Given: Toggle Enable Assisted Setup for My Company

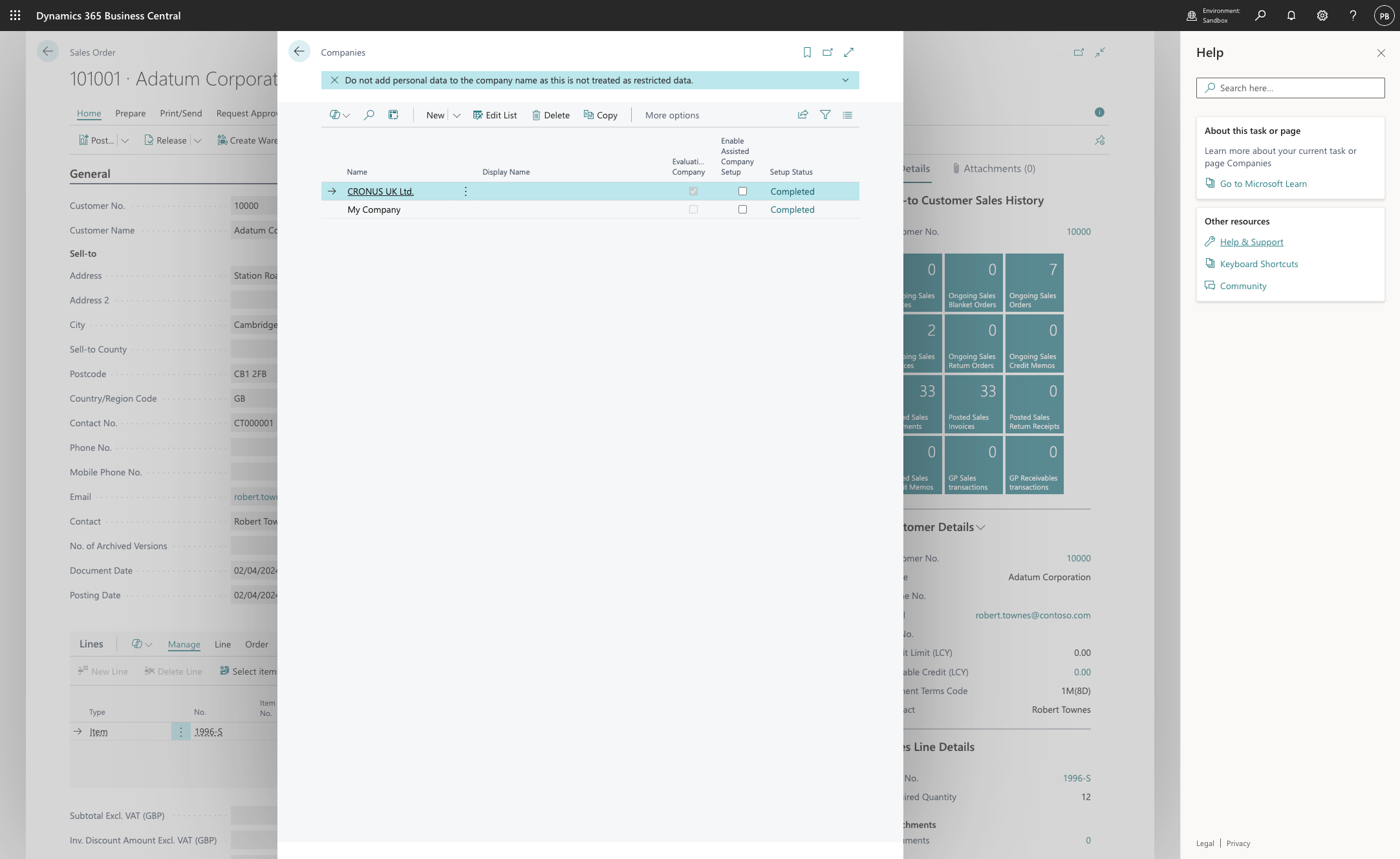Looking at the screenshot, I should [742, 210].
